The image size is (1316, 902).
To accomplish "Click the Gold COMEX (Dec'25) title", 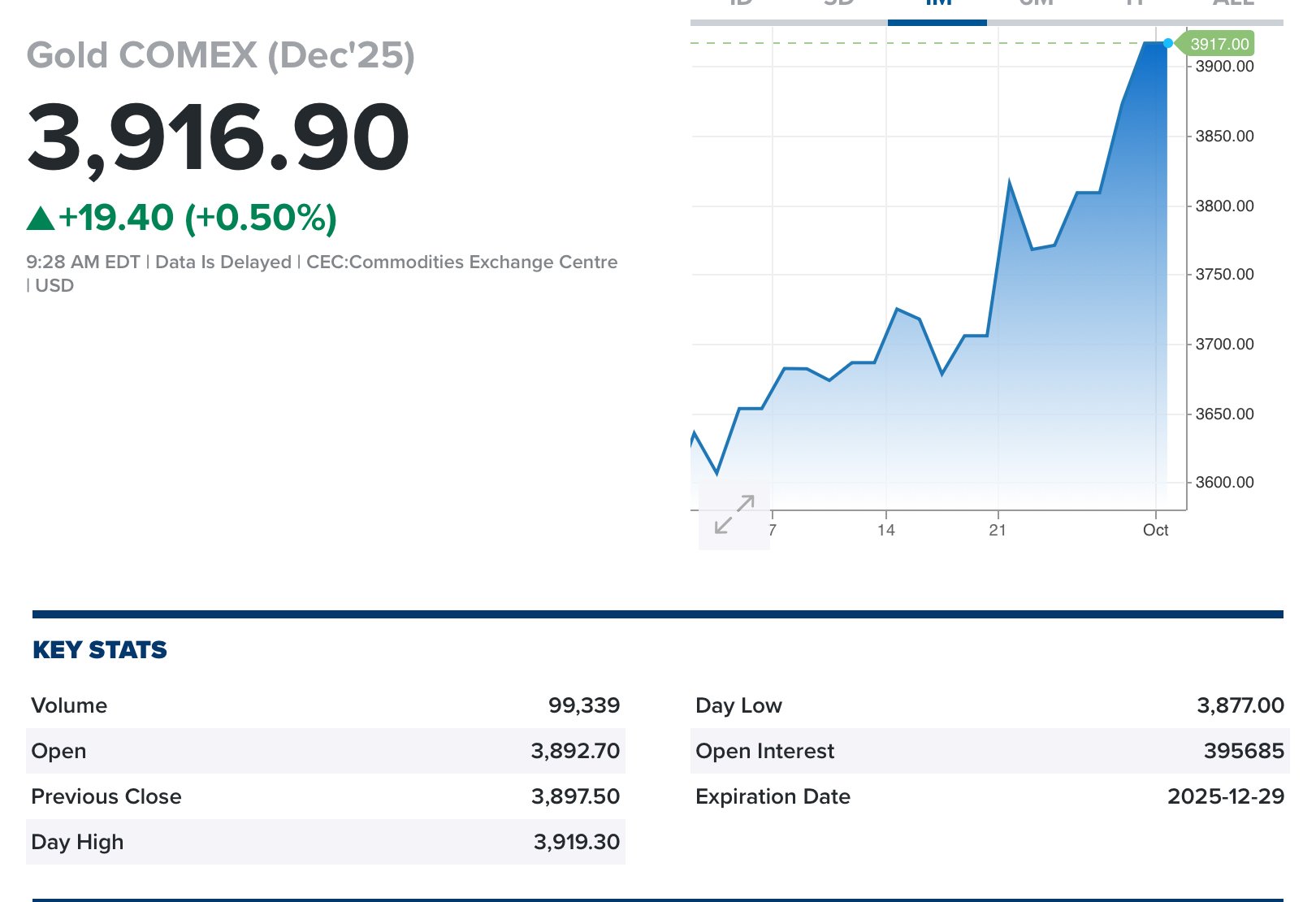I will (x=221, y=55).
